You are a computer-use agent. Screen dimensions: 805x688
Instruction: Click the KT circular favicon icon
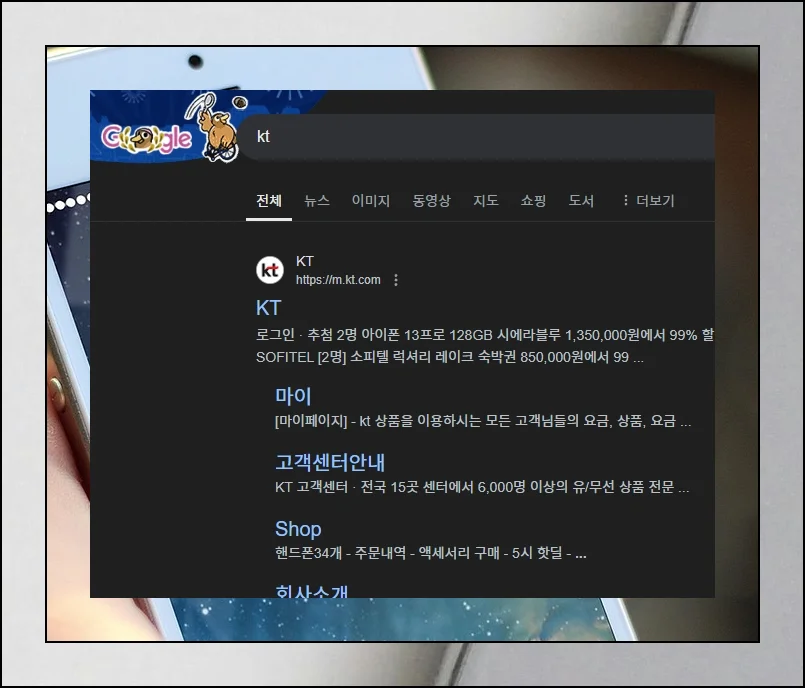(269, 270)
